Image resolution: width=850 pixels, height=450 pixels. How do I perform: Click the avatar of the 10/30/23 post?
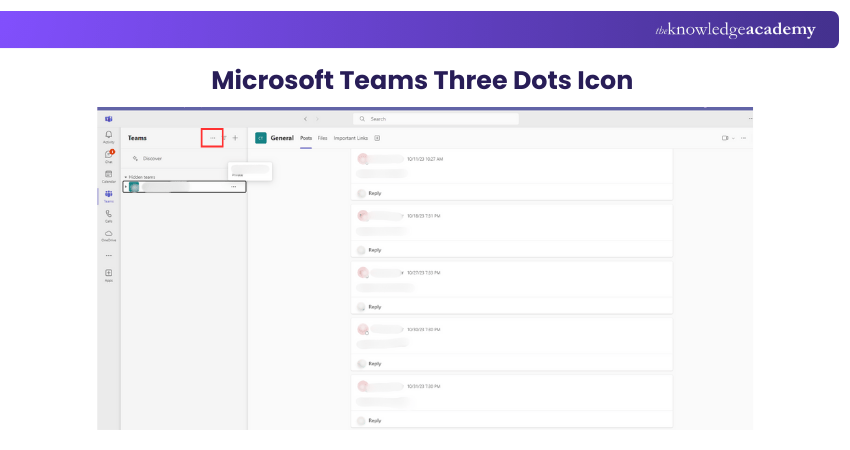point(363,329)
